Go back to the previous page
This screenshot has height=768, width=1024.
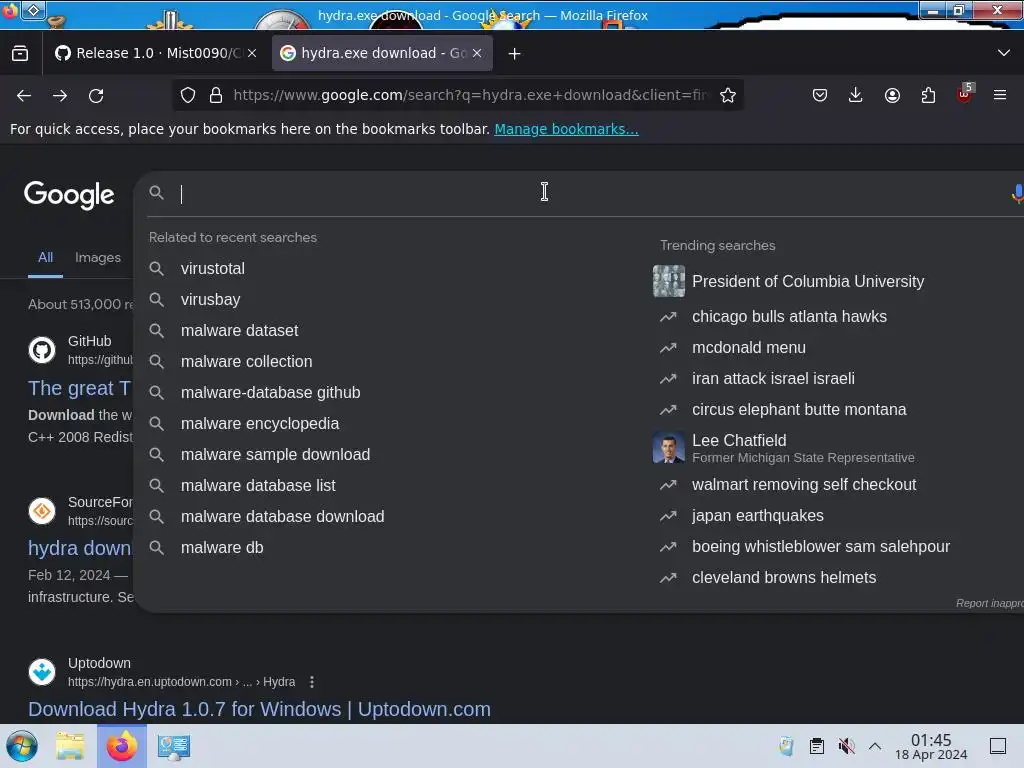tap(24, 95)
